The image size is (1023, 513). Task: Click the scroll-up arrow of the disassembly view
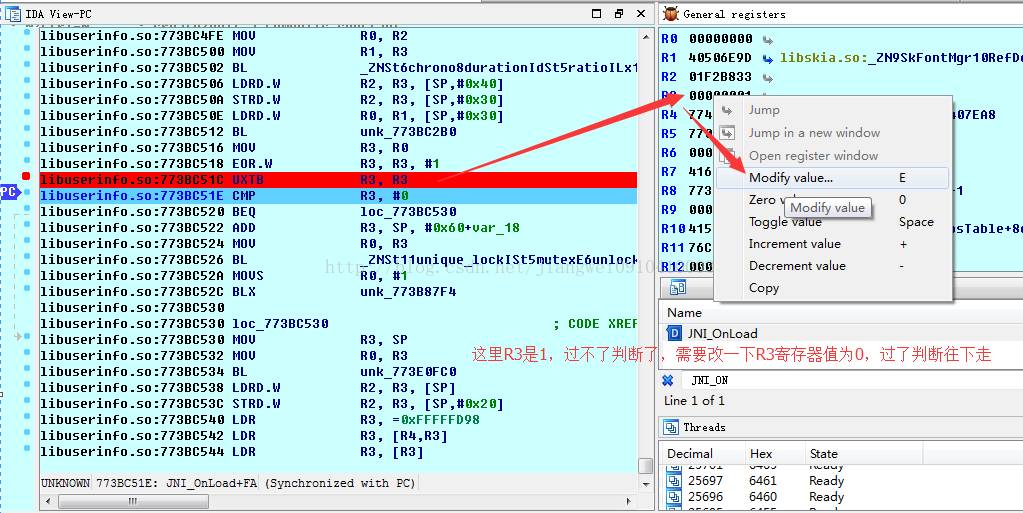pyautogui.click(x=645, y=37)
